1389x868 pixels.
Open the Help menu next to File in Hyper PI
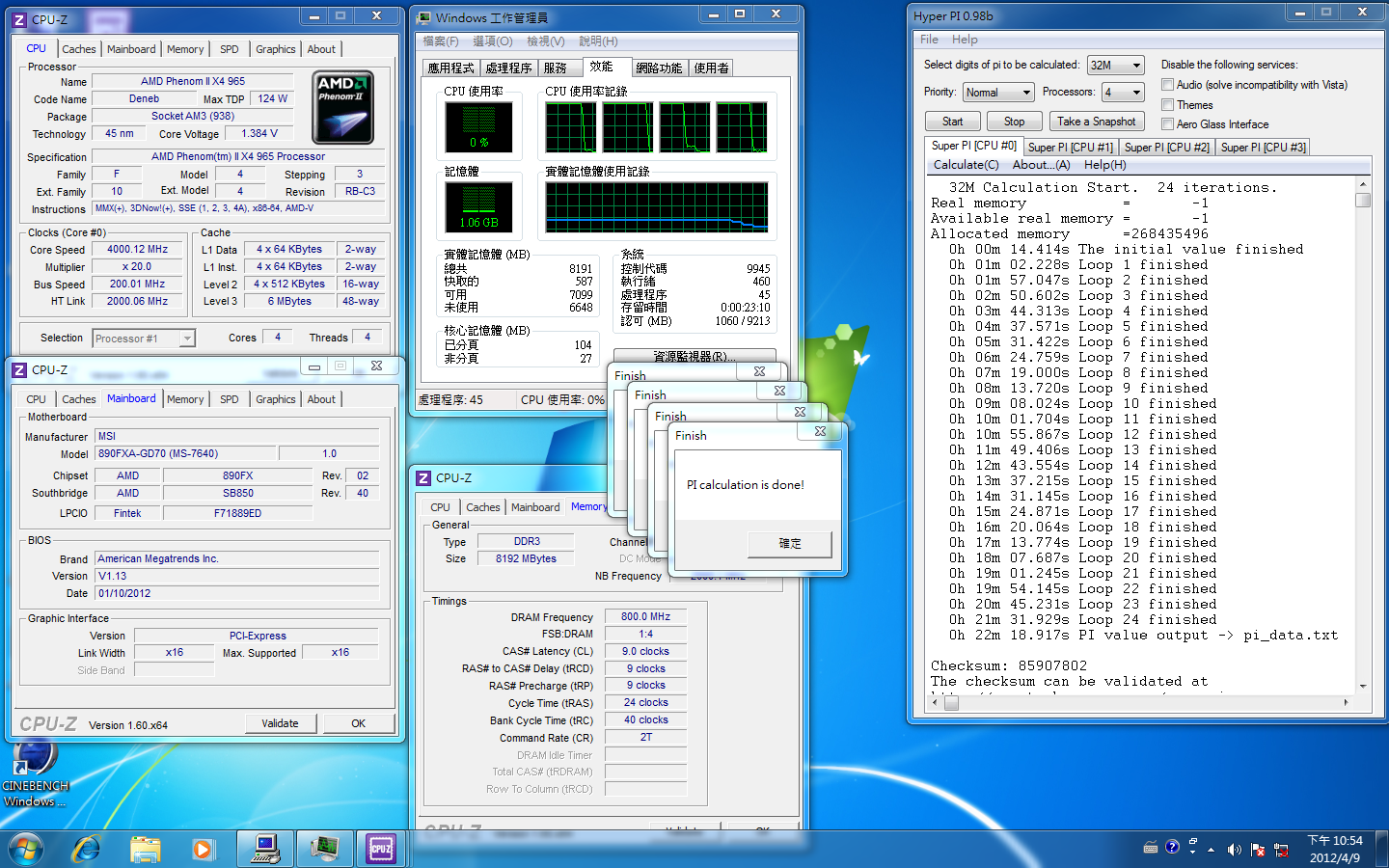(965, 40)
